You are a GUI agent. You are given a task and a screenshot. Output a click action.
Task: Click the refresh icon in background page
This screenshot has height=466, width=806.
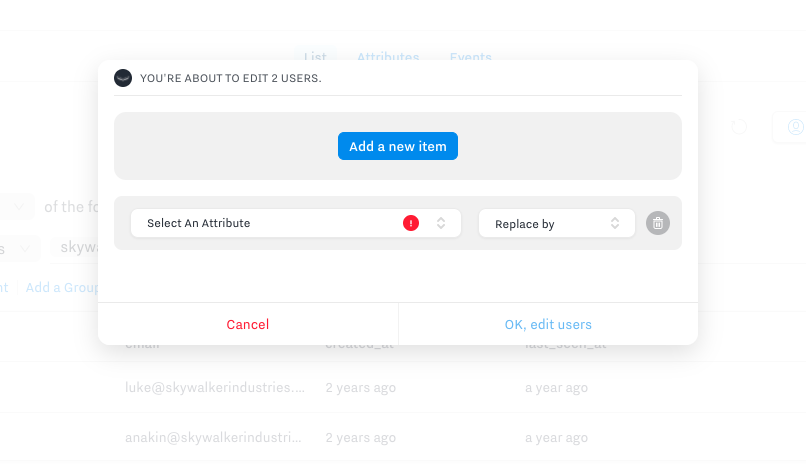tap(739, 126)
